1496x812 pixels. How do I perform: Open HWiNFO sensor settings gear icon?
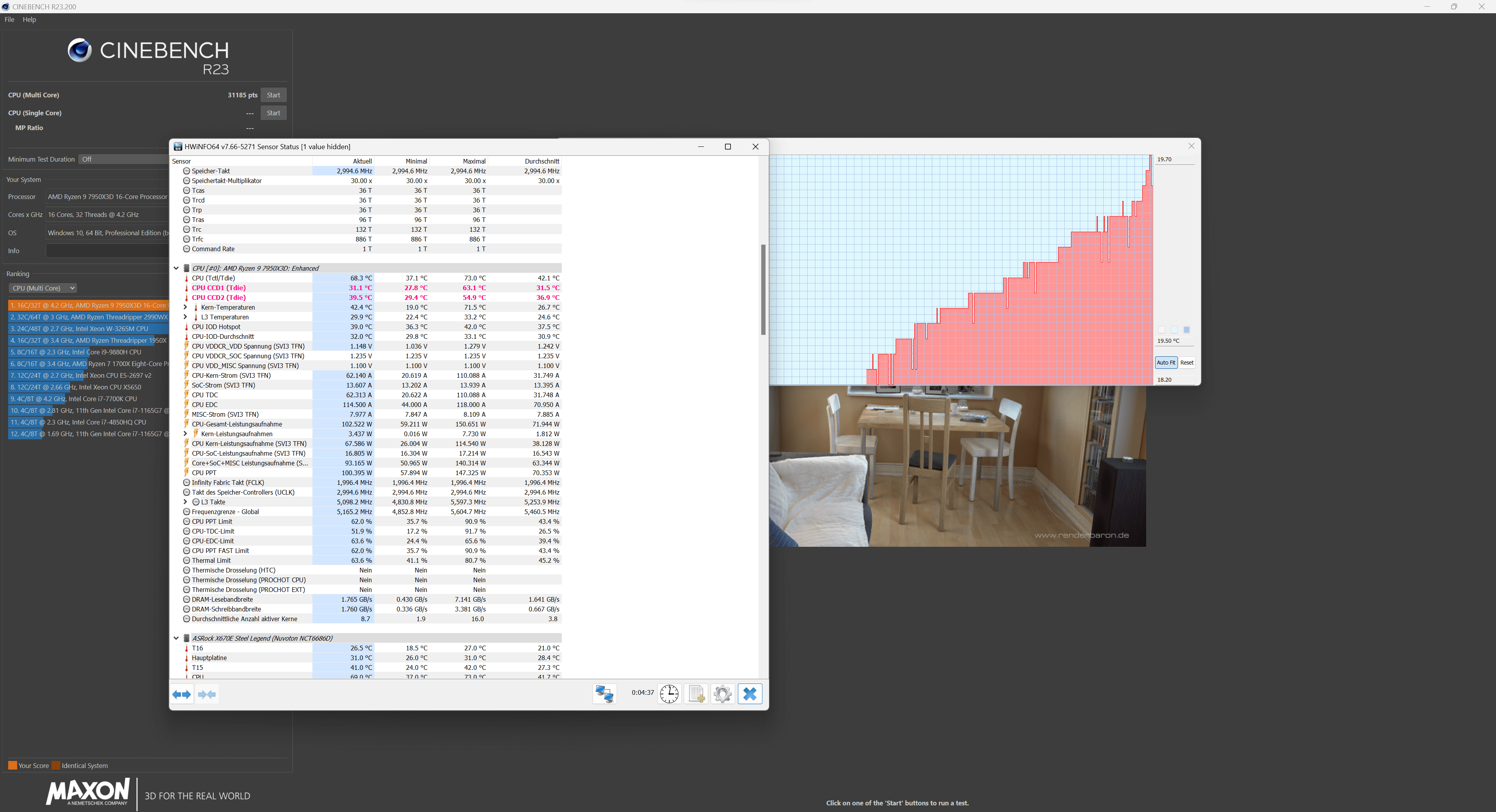coord(722,694)
